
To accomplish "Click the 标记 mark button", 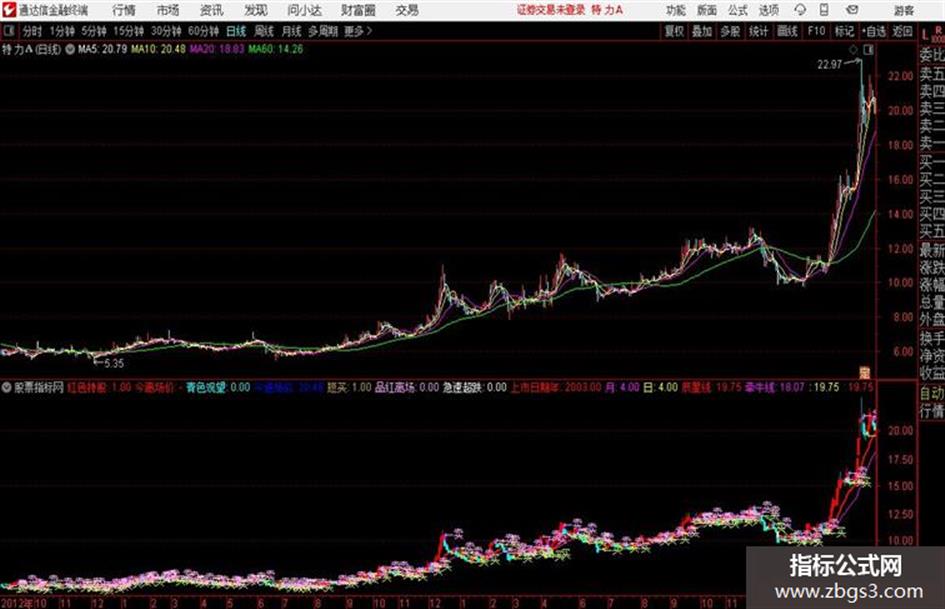I will pos(844,31).
